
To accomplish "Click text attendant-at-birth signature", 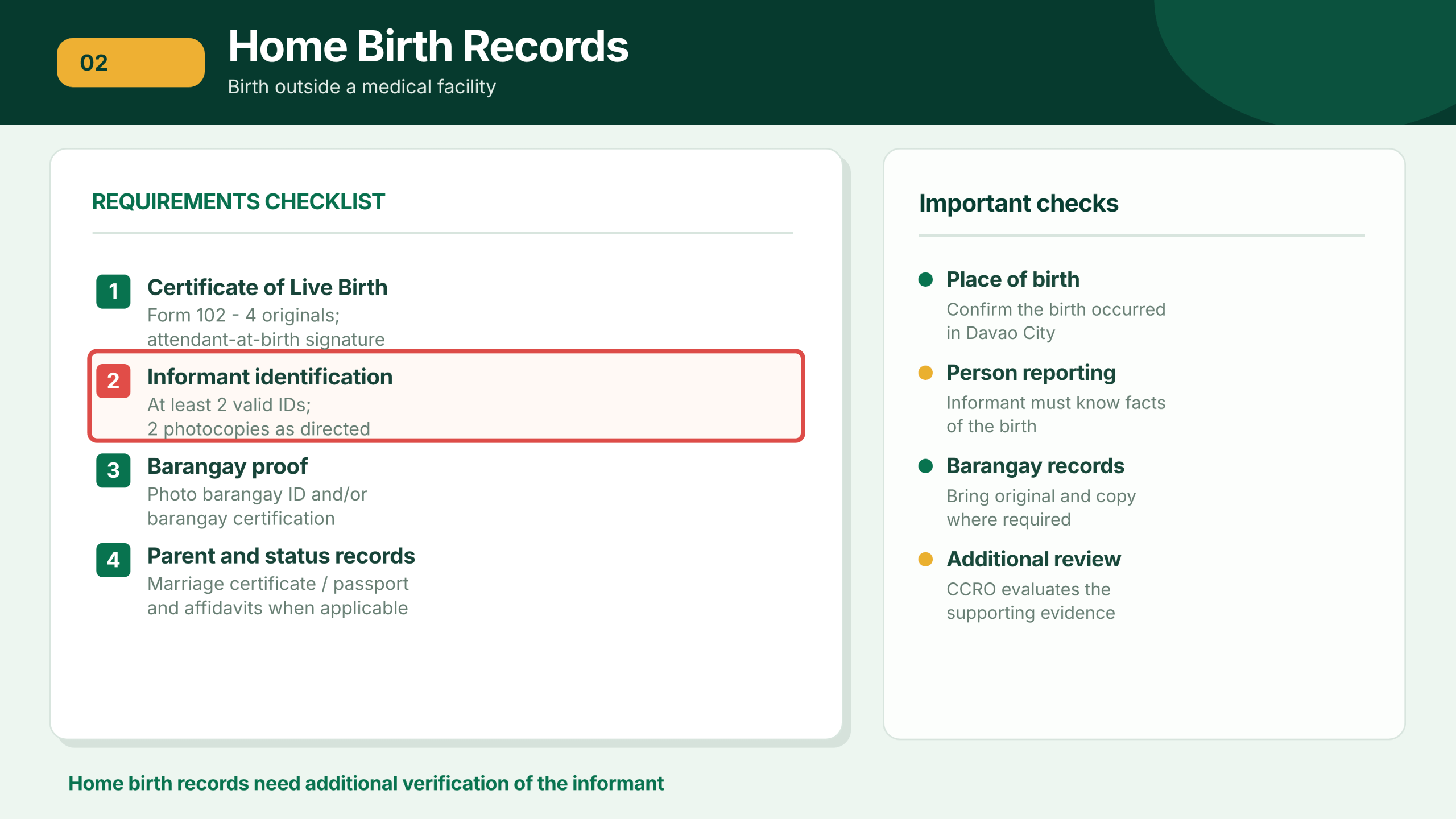I will coord(266,340).
